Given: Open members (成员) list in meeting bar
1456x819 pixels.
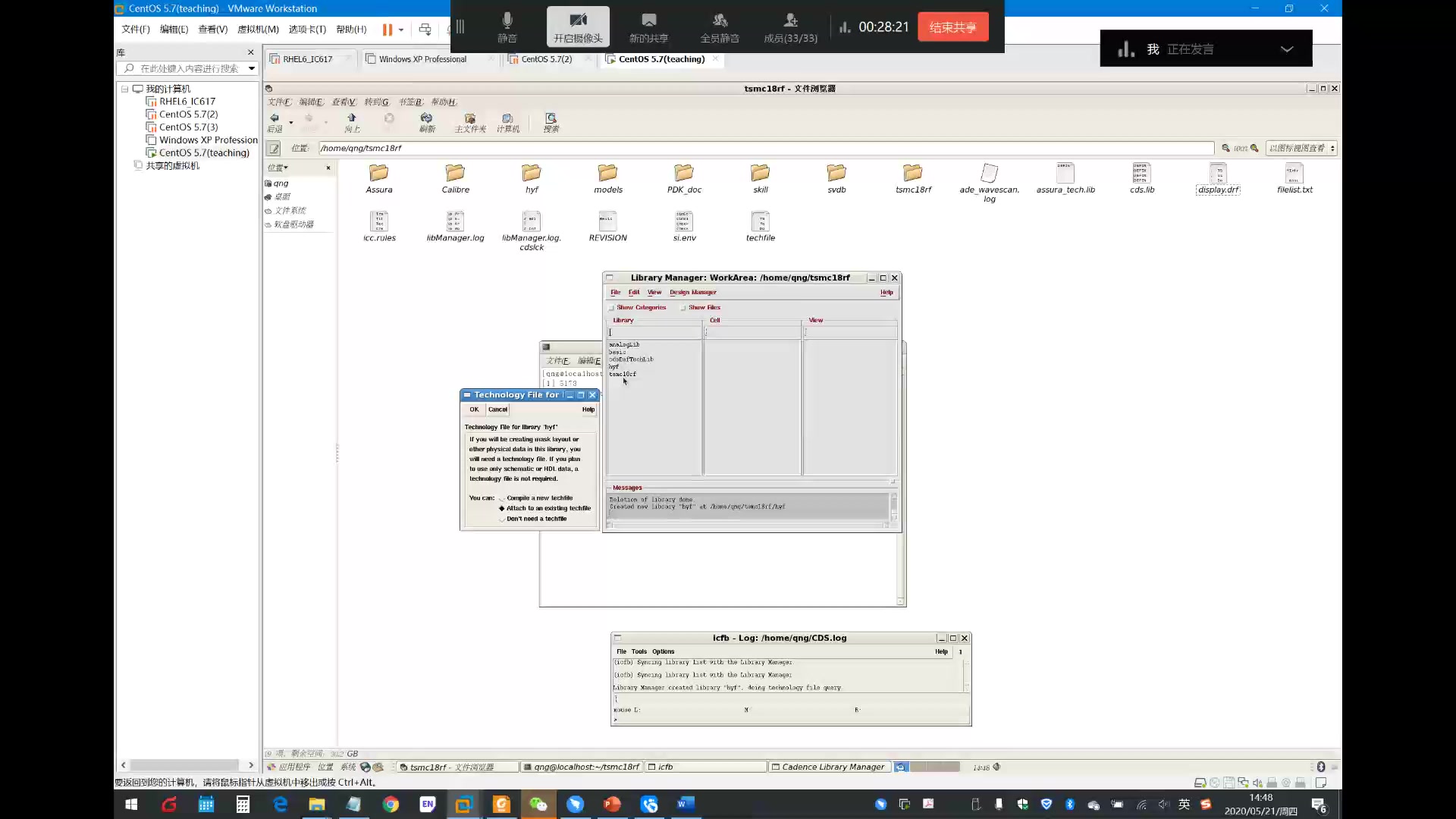Looking at the screenshot, I should 790,27.
